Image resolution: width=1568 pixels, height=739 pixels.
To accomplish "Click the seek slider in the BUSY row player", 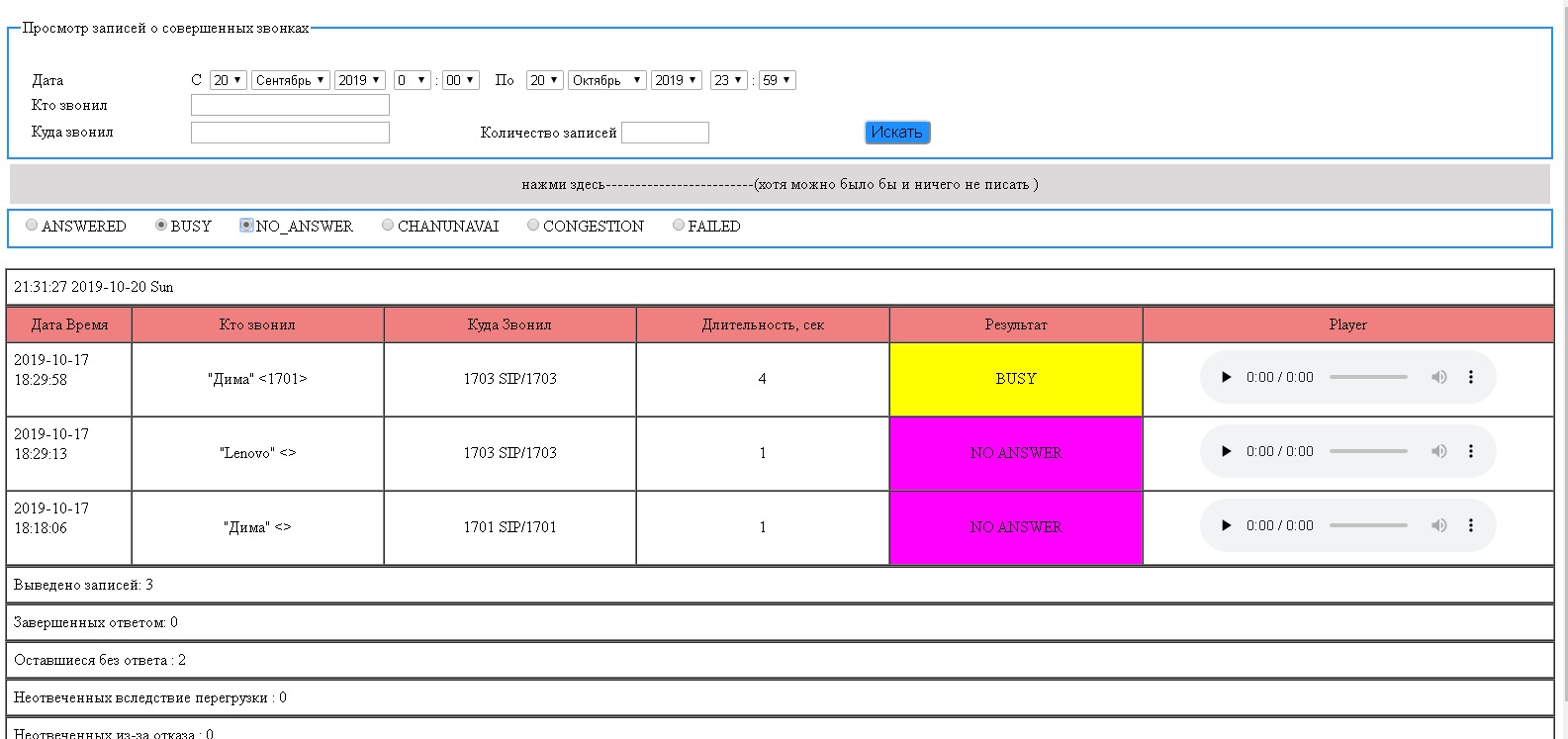I will [1368, 377].
